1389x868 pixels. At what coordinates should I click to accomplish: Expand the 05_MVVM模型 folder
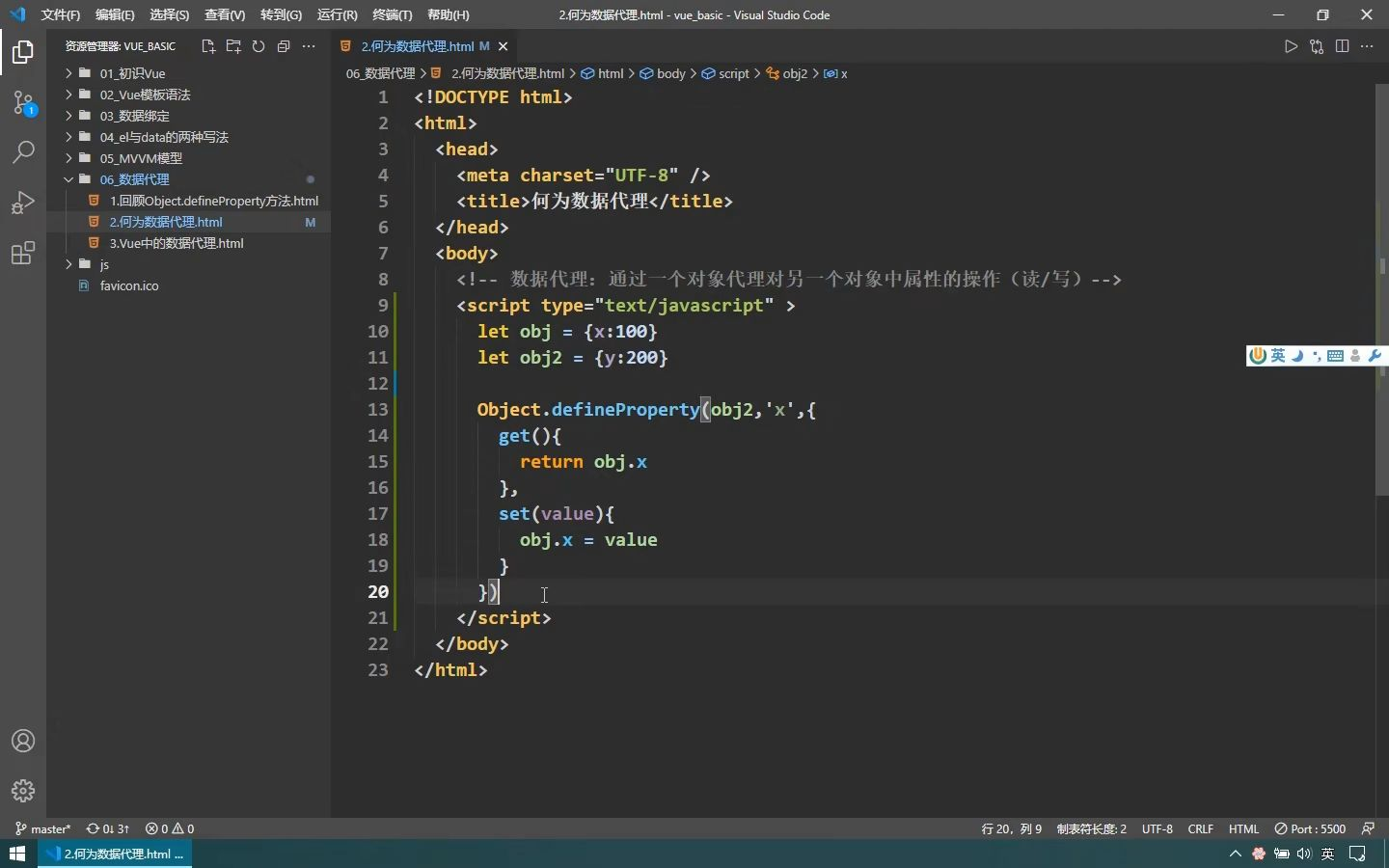pos(188,158)
